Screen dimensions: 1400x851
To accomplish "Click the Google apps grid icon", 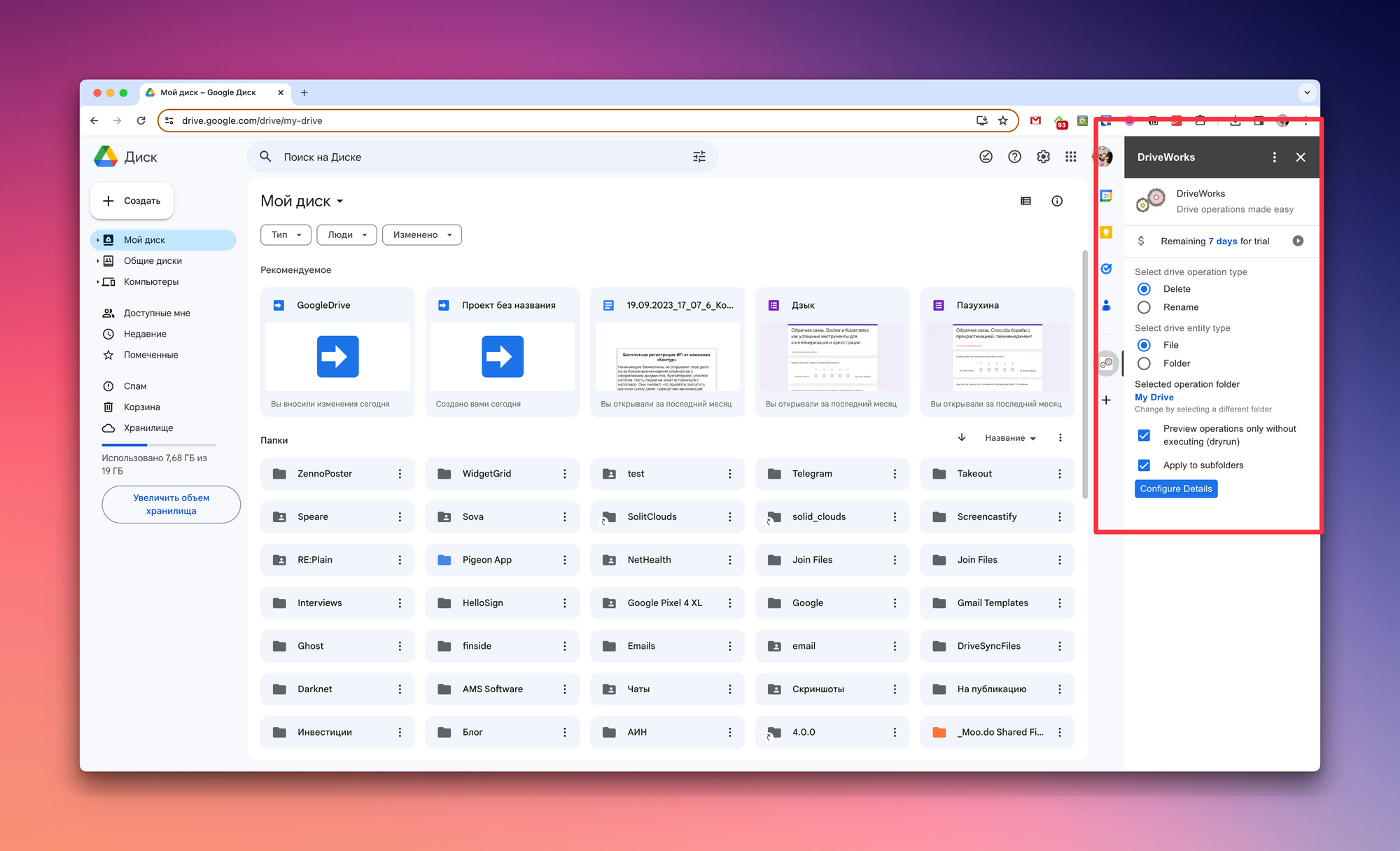I will click(x=1070, y=157).
